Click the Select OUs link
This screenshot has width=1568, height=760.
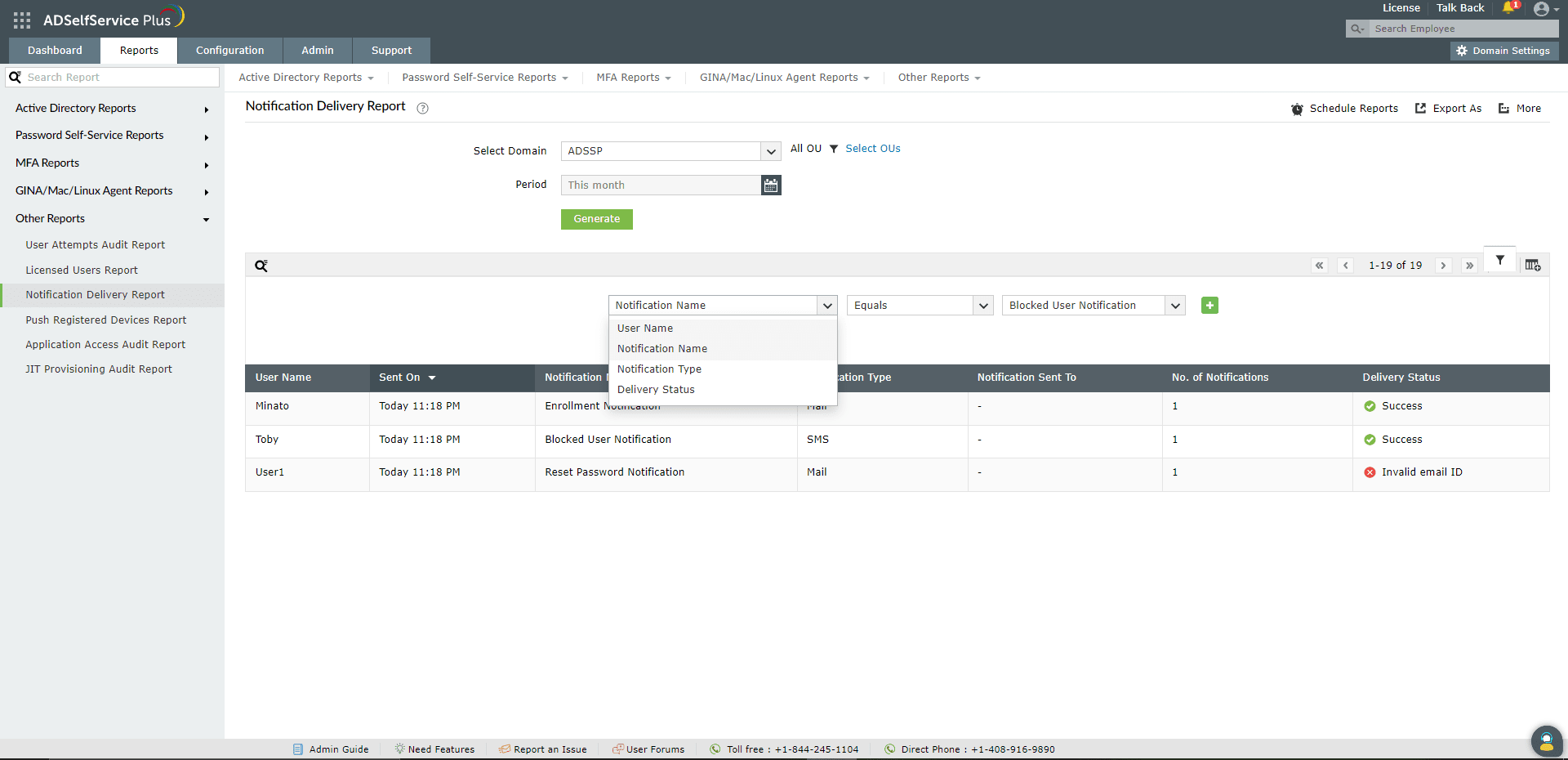(873, 148)
